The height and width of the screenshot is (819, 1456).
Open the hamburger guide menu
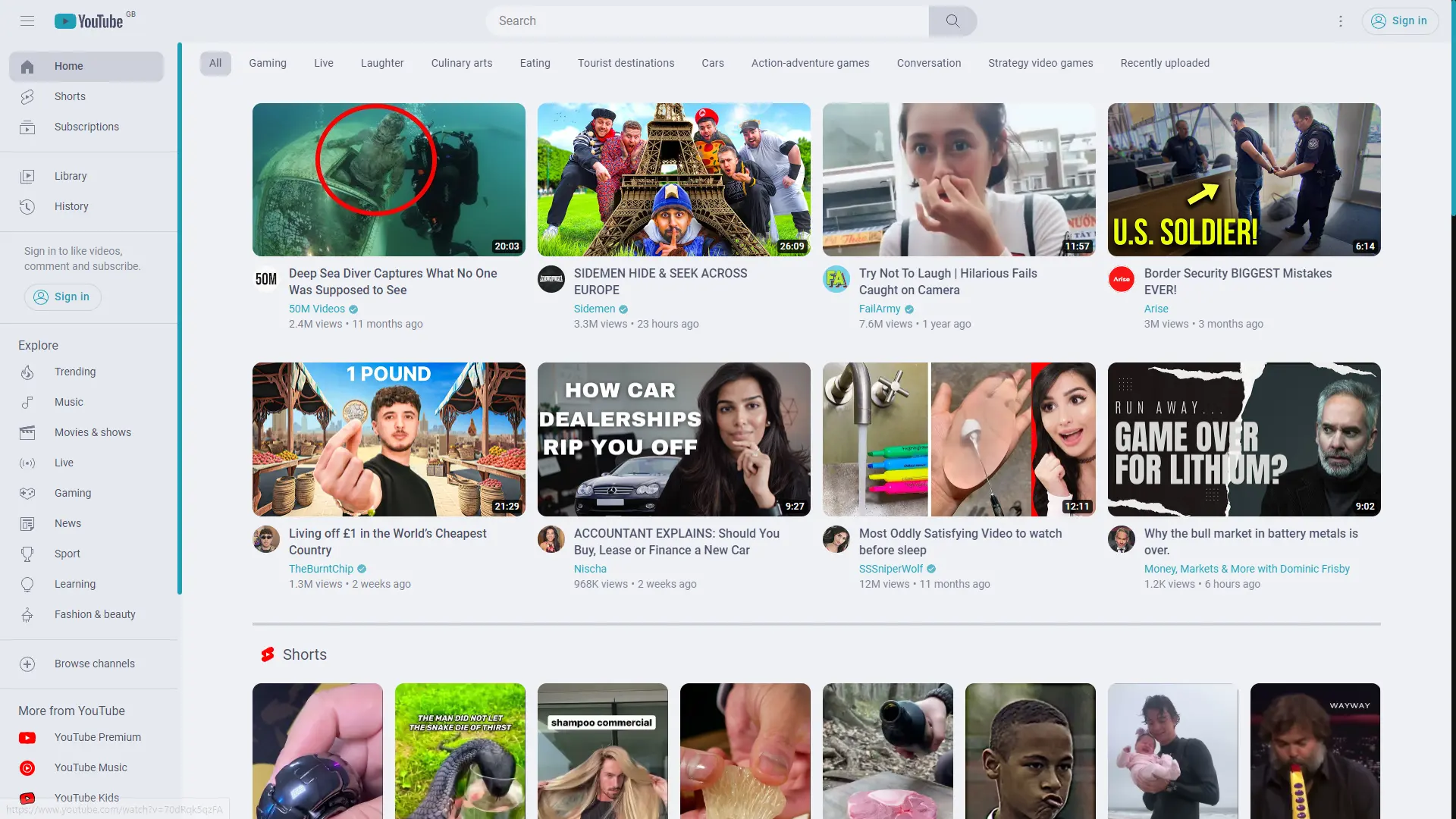[27, 21]
